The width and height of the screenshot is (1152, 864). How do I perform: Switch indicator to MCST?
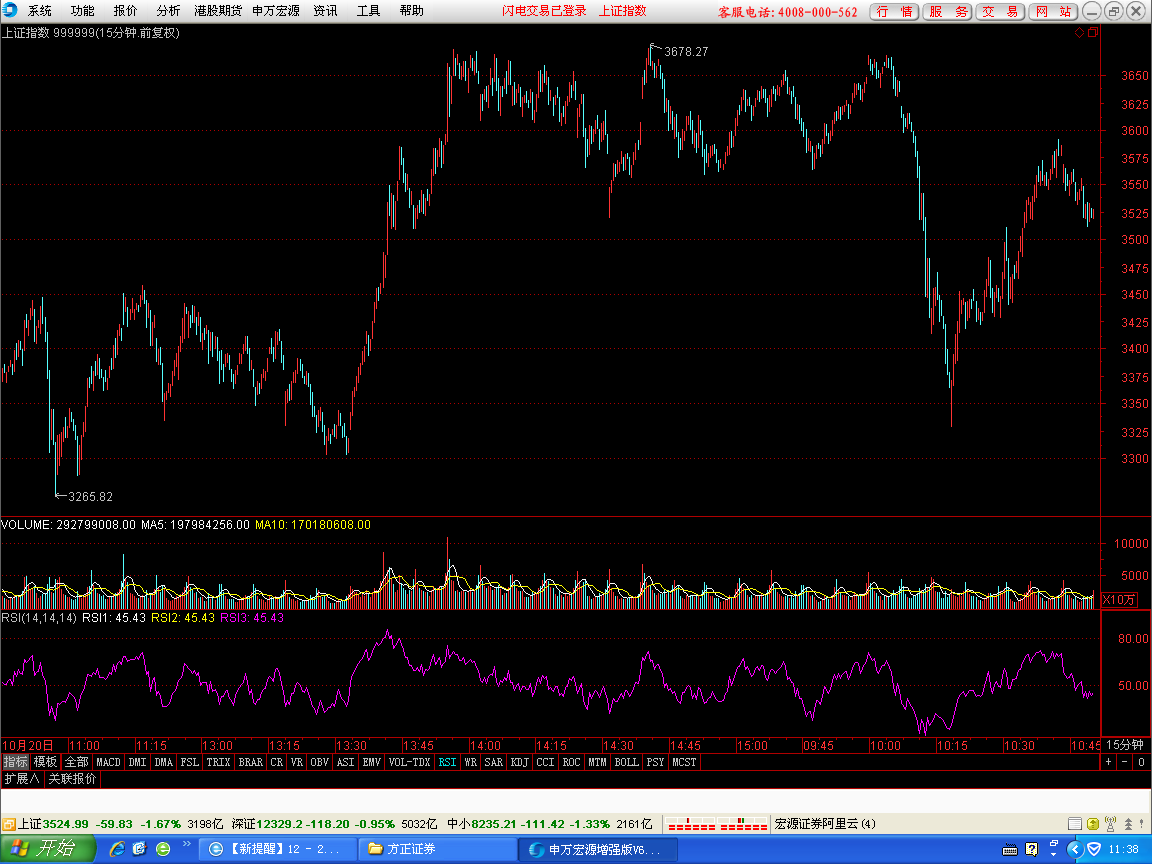tap(684, 762)
